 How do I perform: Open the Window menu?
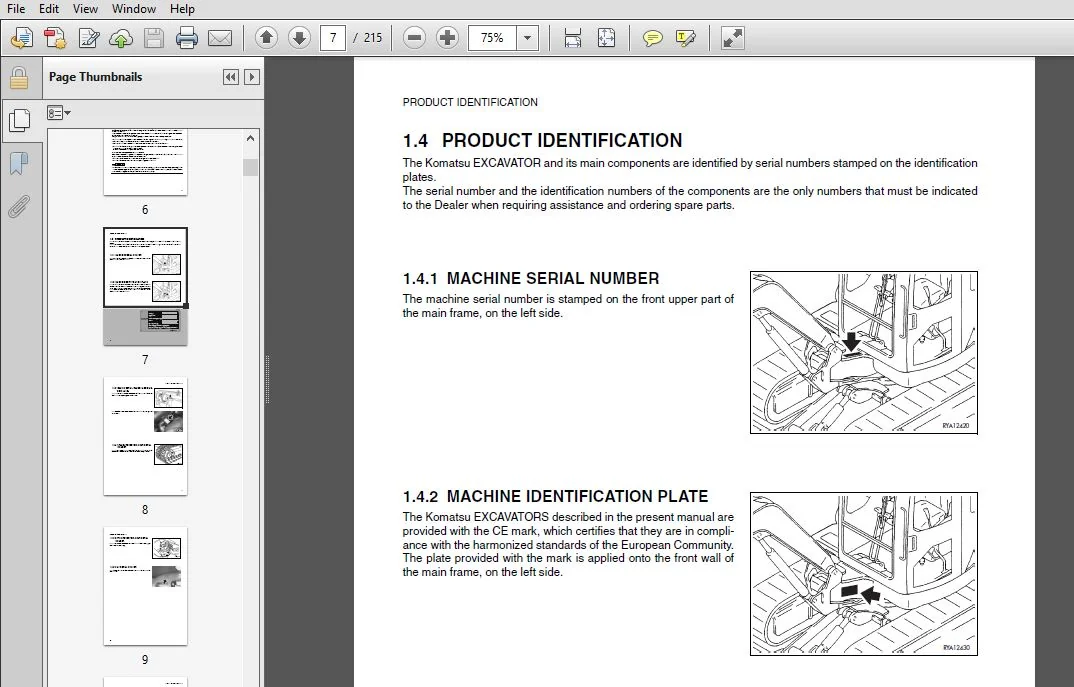pyautogui.click(x=134, y=9)
